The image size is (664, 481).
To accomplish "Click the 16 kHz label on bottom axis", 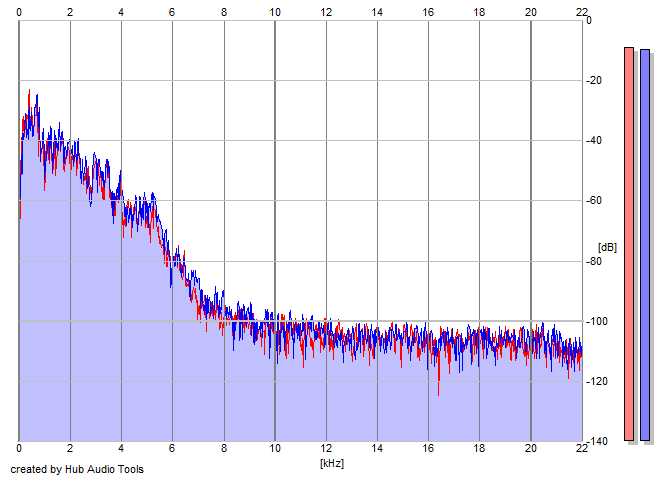I will [x=428, y=448].
